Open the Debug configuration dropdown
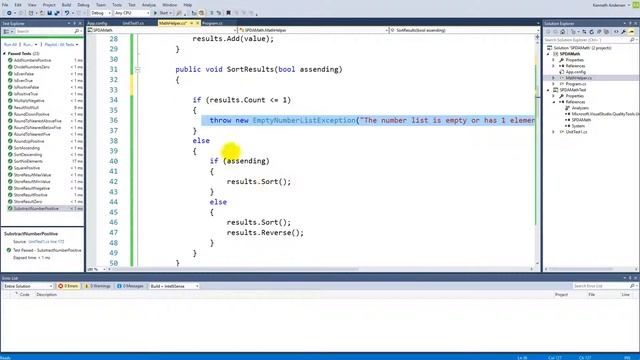Image resolution: width=640 pixels, height=360 pixels. point(100,13)
